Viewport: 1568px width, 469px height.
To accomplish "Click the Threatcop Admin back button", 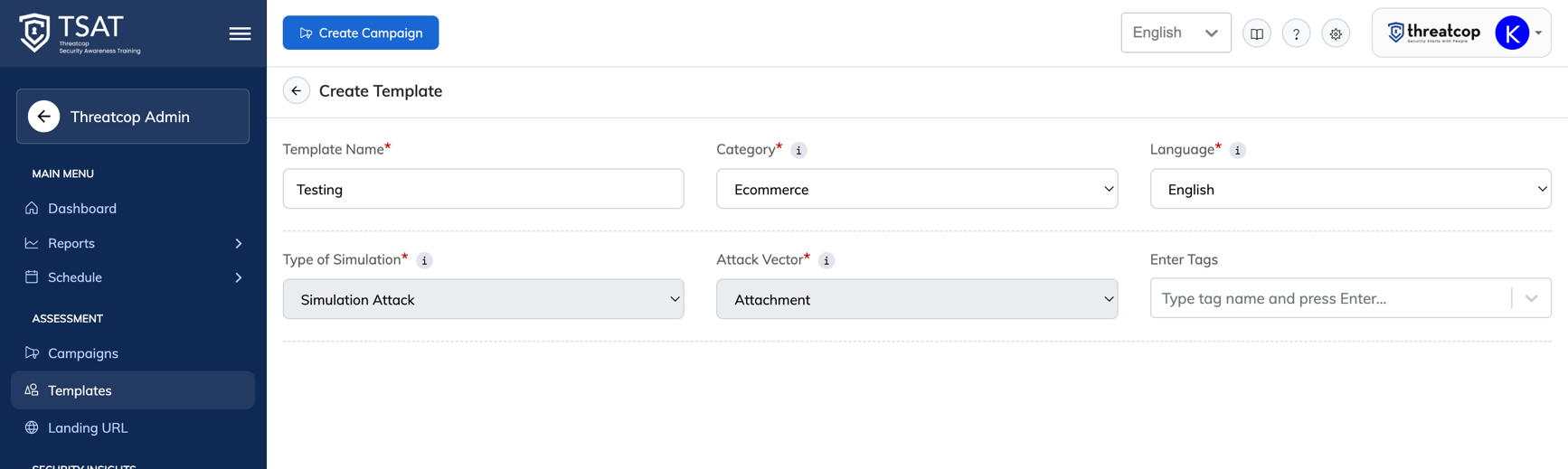I will coord(43,117).
